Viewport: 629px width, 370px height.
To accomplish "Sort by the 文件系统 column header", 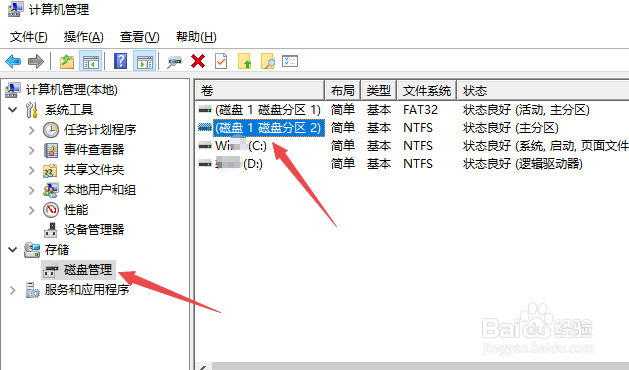I will tap(426, 91).
